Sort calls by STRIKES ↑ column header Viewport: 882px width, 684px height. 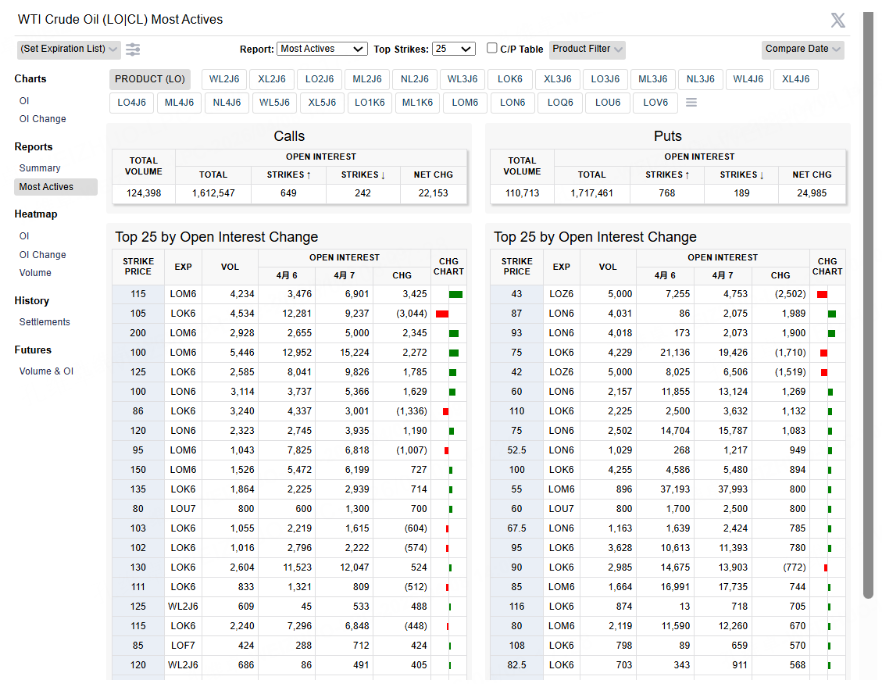[x=289, y=175]
